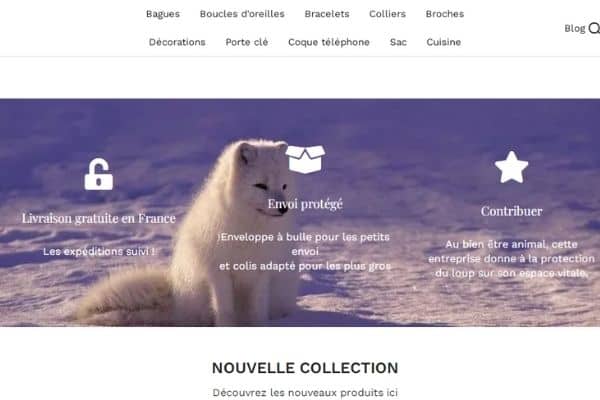
Task: Go to the Bracelets category
Action: point(327,14)
